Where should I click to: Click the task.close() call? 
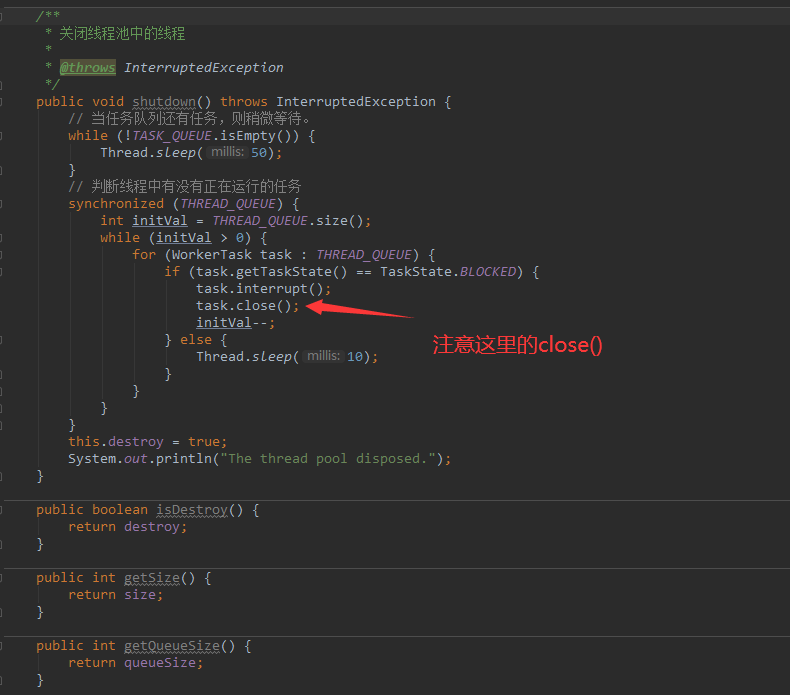(247, 306)
